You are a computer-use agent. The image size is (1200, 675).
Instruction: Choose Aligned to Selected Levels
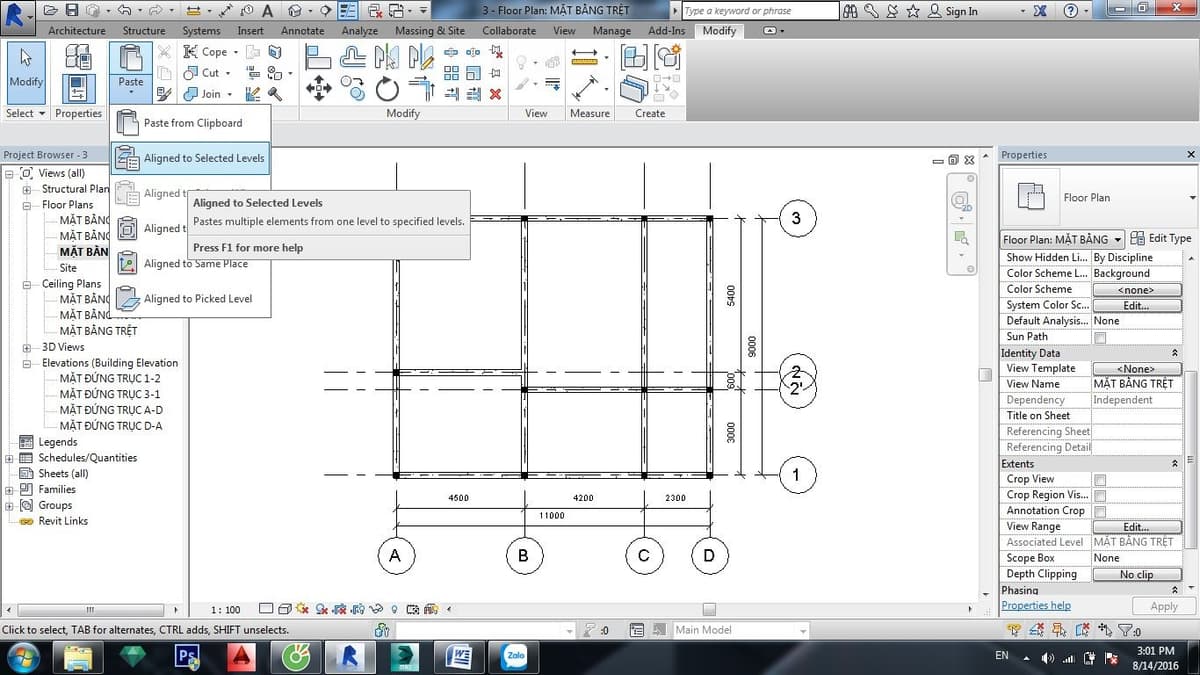(x=190, y=158)
